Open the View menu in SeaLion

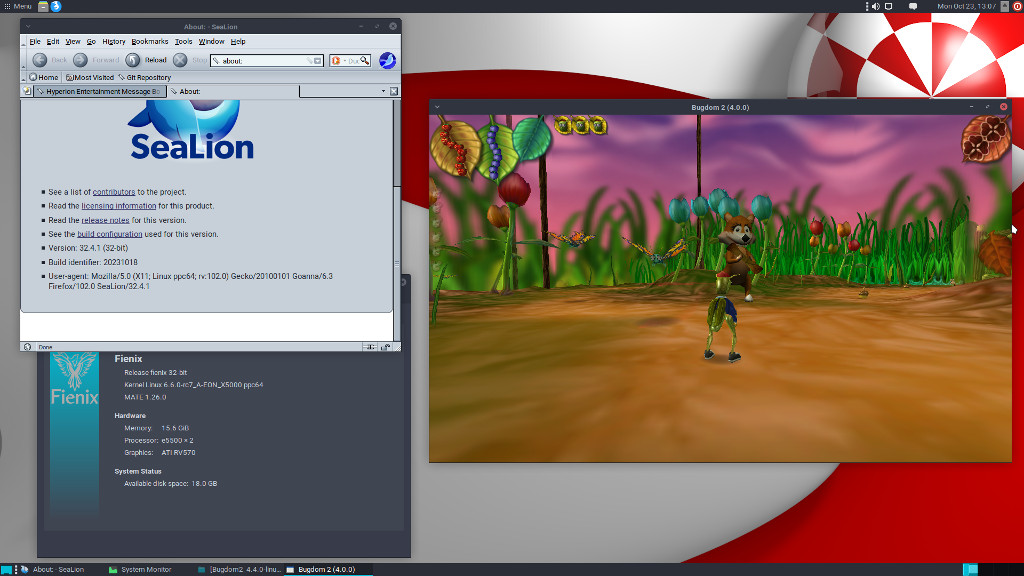point(72,41)
